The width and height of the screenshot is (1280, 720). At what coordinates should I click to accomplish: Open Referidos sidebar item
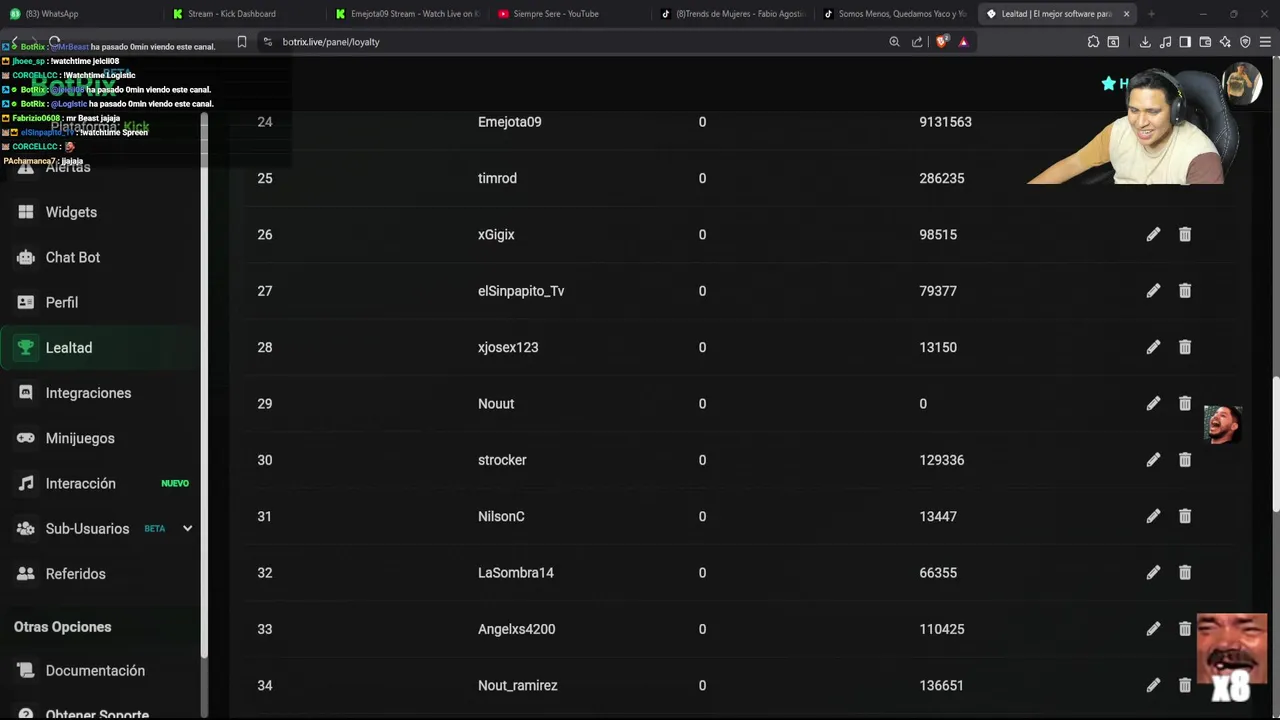pyautogui.click(x=100, y=574)
